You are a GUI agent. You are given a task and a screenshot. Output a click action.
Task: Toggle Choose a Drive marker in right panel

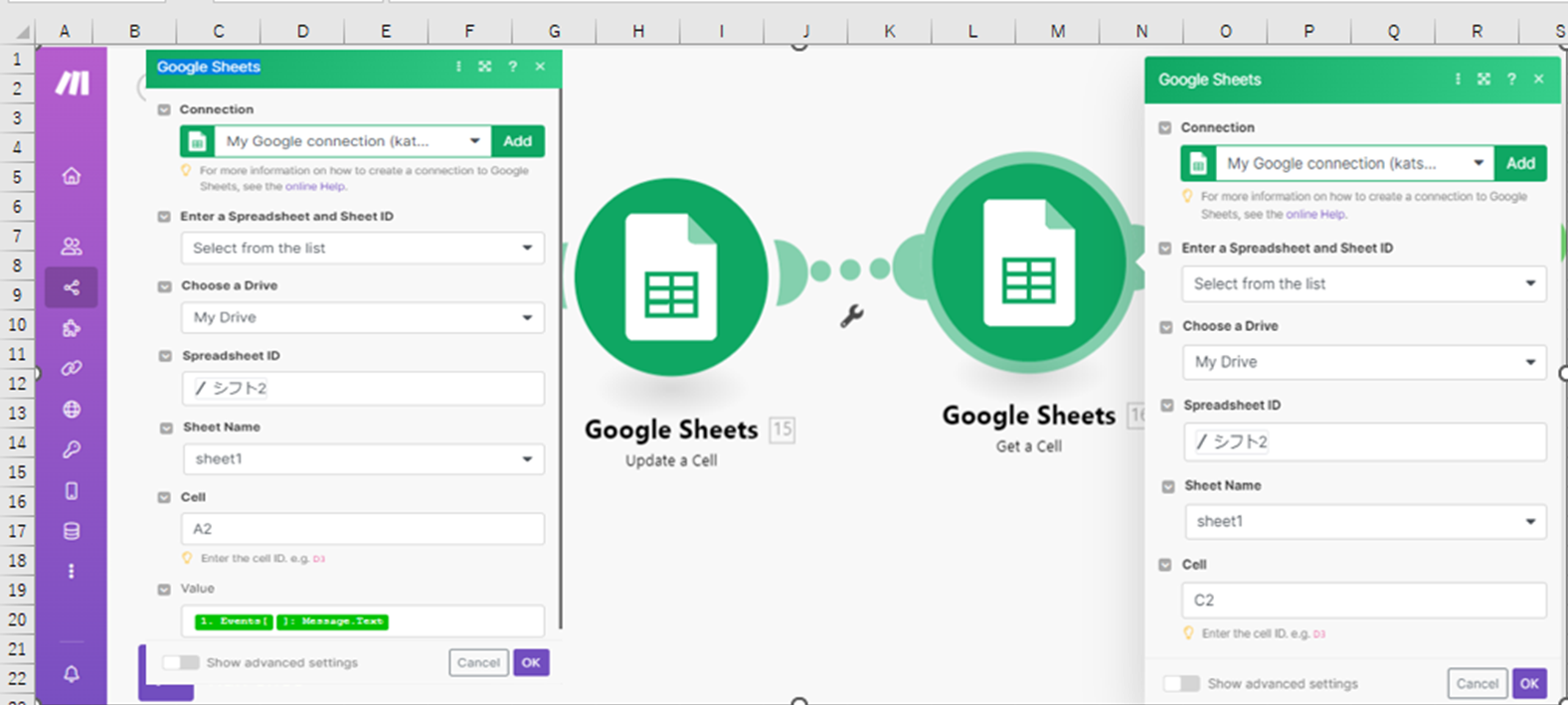pos(1166,326)
